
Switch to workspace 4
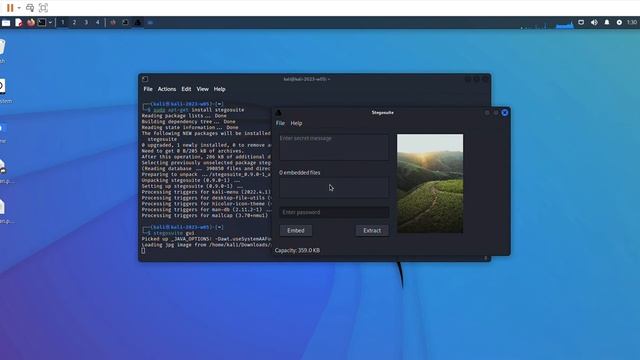[x=97, y=22]
